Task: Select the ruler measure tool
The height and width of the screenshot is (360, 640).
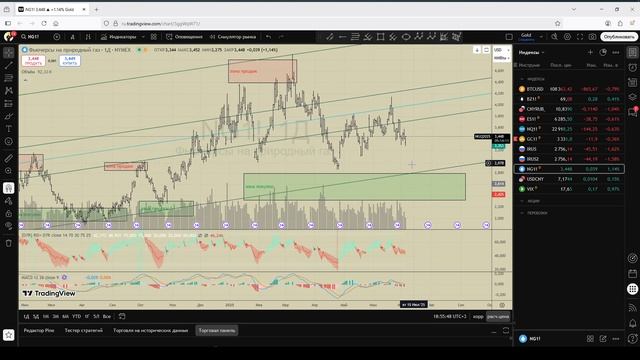Action: point(9,158)
